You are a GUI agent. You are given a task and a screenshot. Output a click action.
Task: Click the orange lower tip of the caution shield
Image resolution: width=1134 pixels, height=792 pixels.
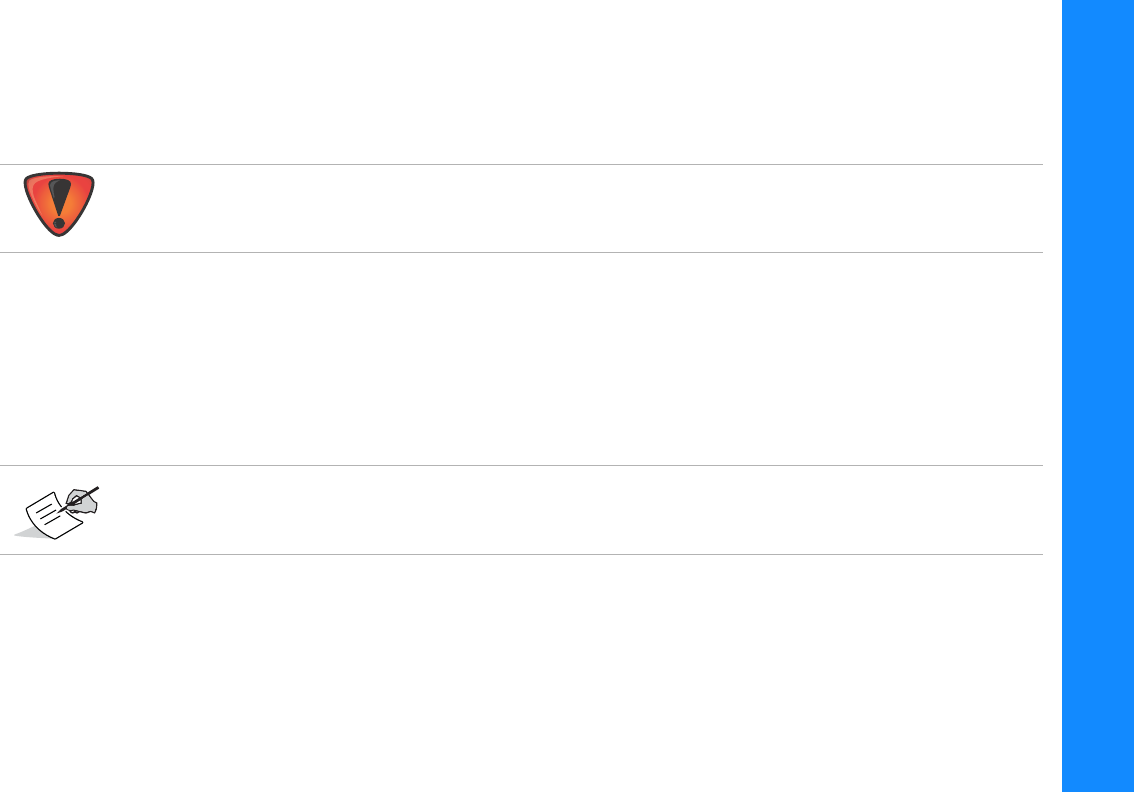pyautogui.click(x=59, y=229)
